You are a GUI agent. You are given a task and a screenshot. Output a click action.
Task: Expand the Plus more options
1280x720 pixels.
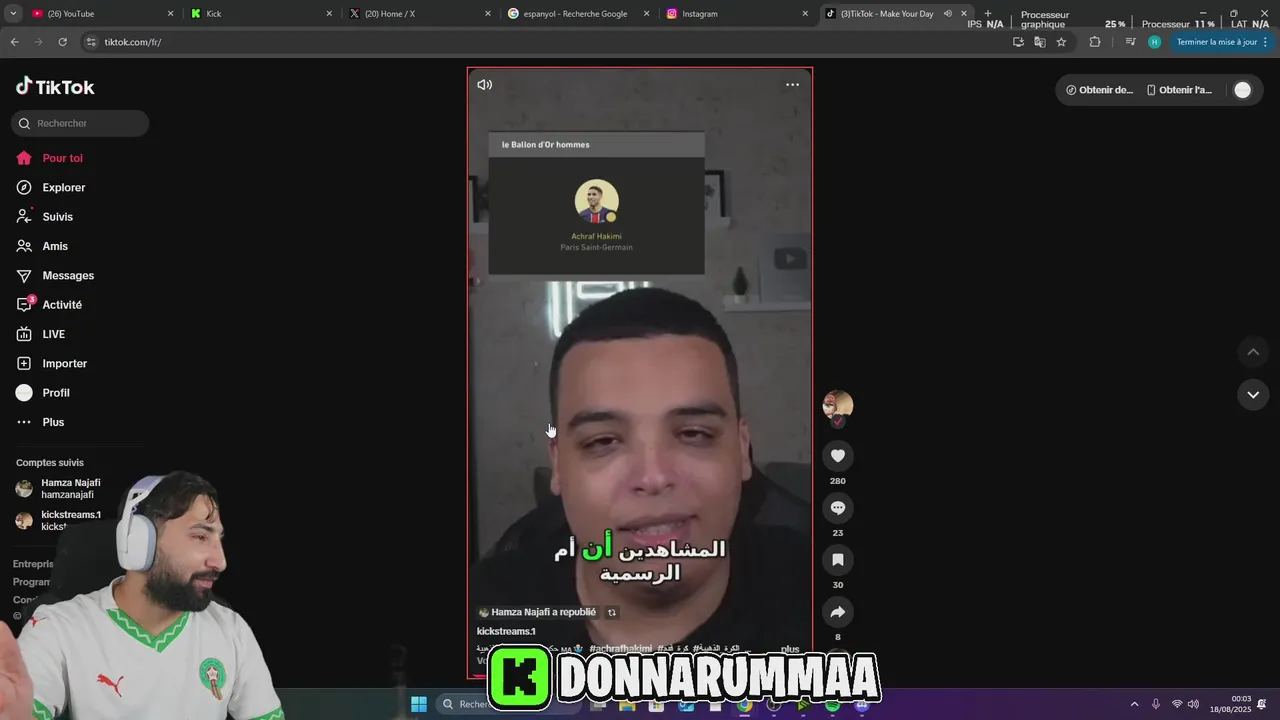click(x=41, y=422)
